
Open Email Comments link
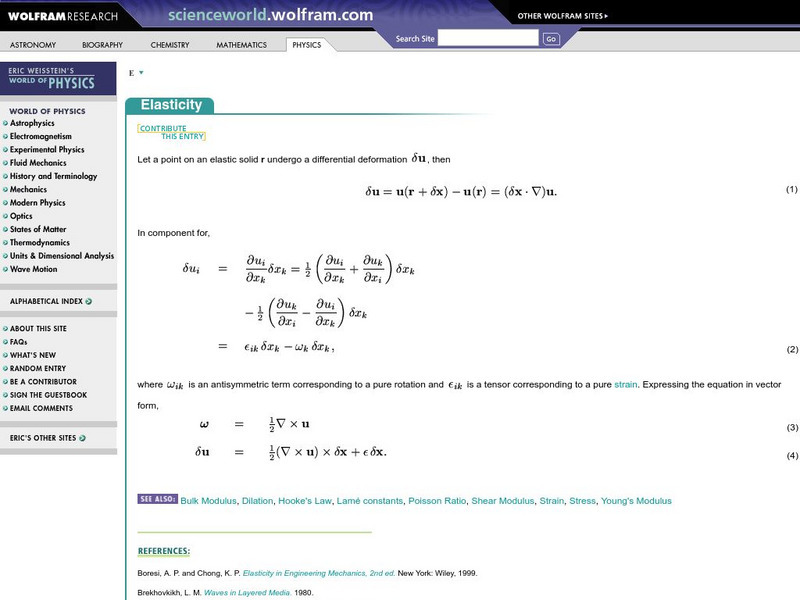[41, 408]
